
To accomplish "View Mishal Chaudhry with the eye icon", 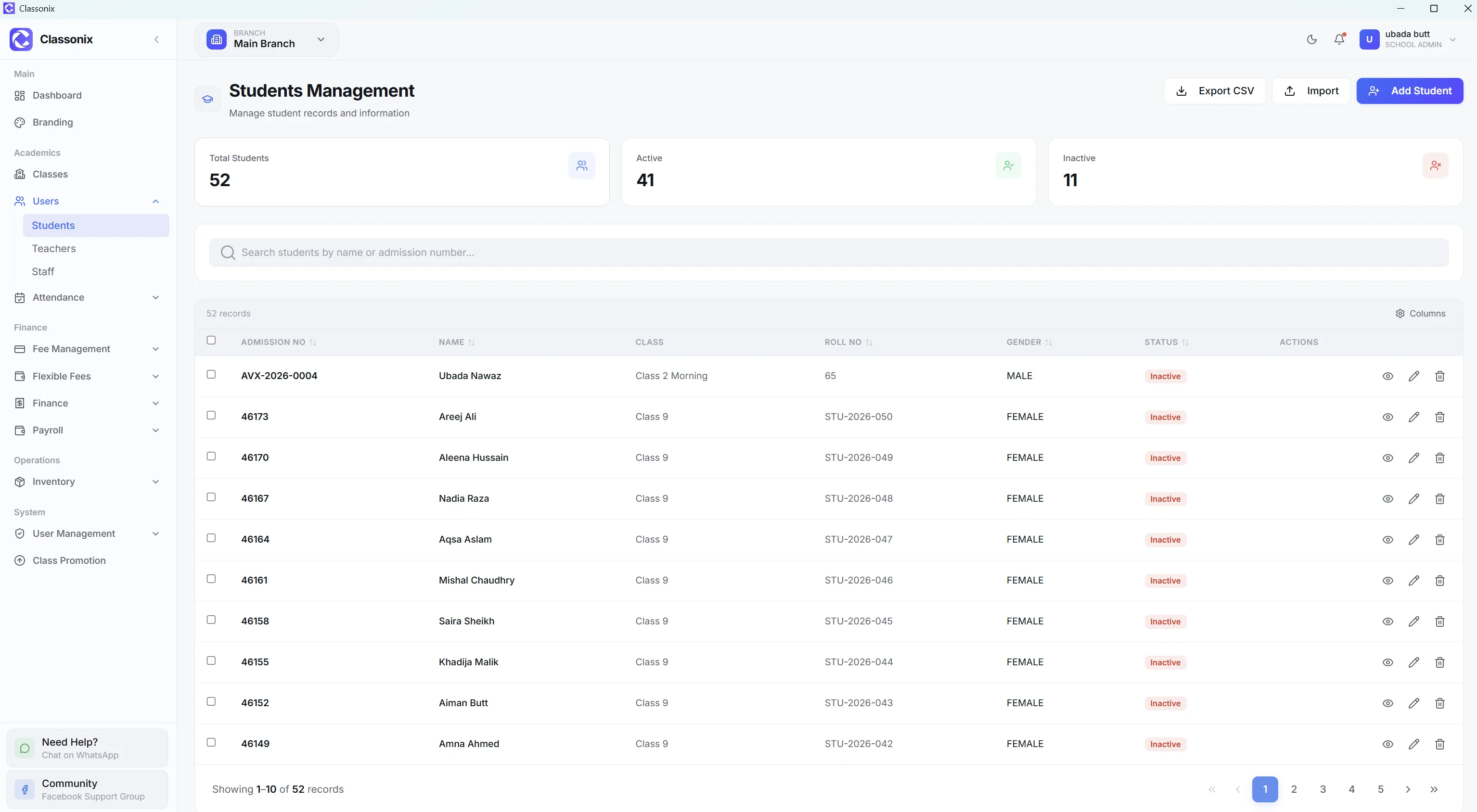I will point(1387,581).
